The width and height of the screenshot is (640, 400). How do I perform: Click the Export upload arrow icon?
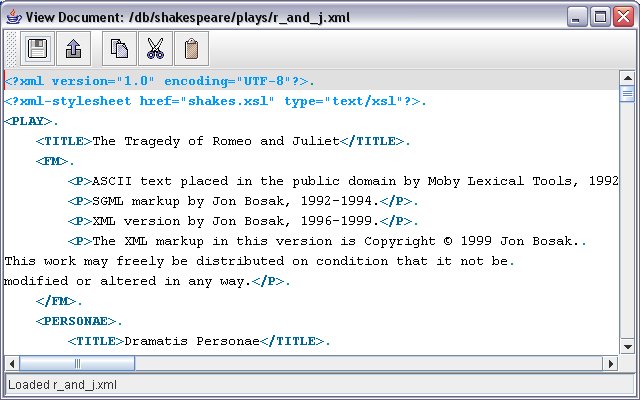[73, 48]
